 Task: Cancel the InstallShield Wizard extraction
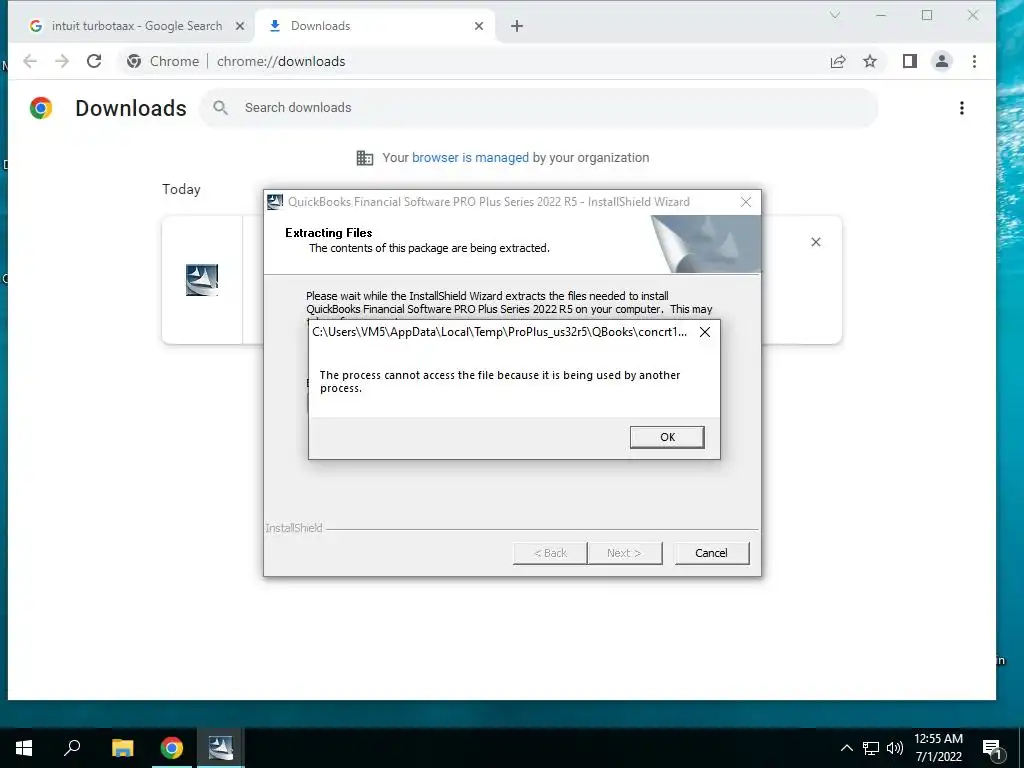tap(711, 552)
